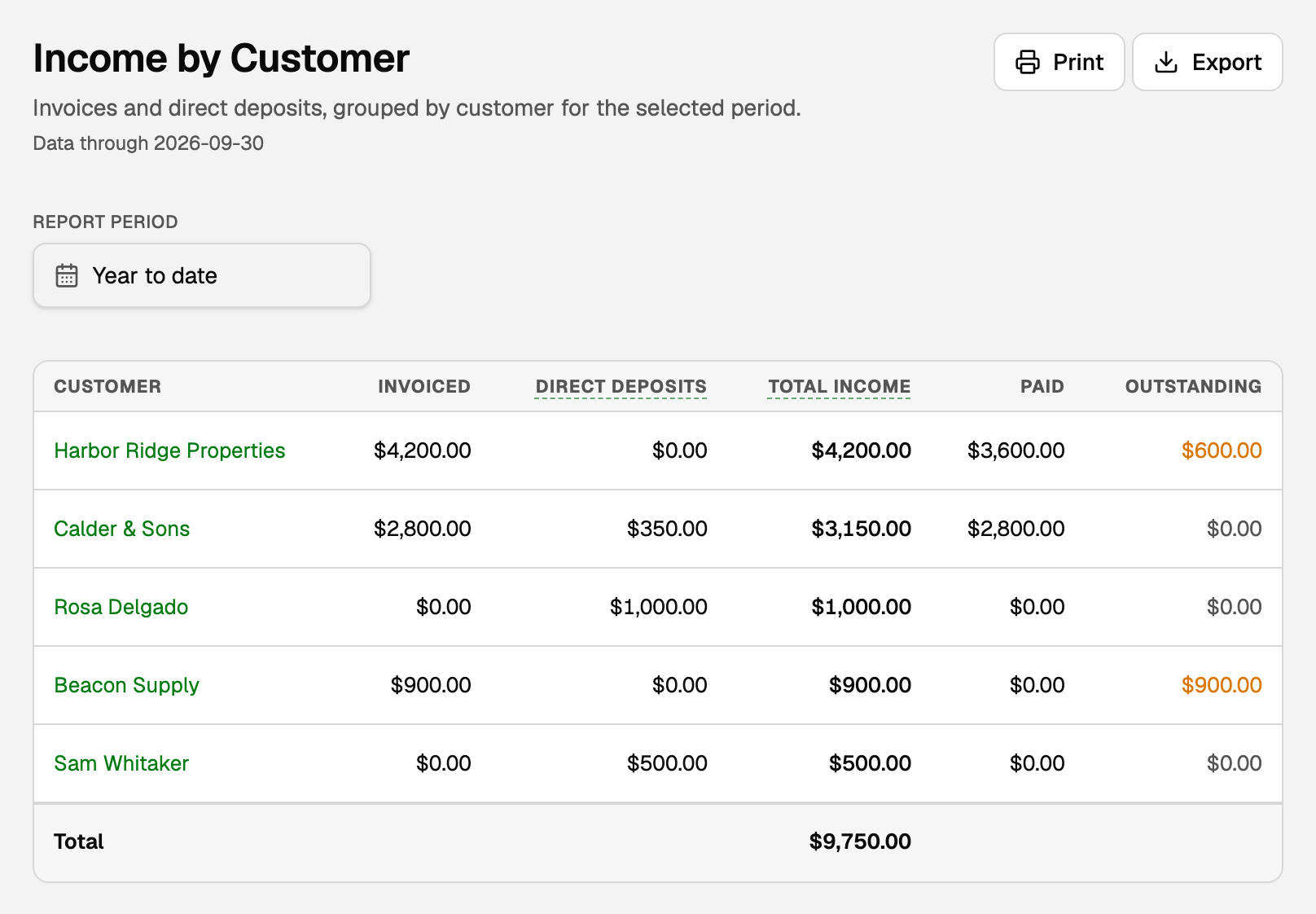Select the $3,600.00 paid amount

click(x=1016, y=450)
